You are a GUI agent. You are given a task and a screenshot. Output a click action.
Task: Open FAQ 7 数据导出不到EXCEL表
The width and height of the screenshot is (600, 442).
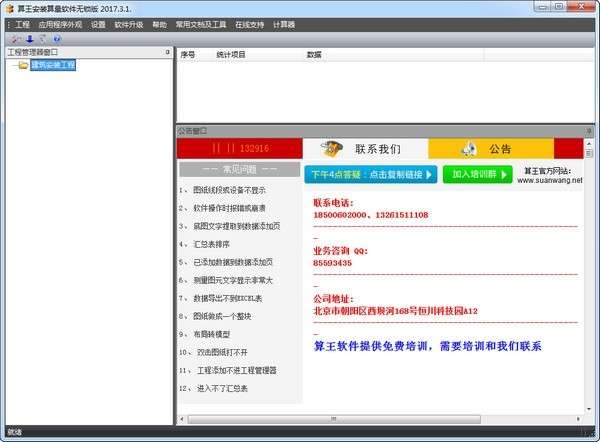pyautogui.click(x=221, y=298)
